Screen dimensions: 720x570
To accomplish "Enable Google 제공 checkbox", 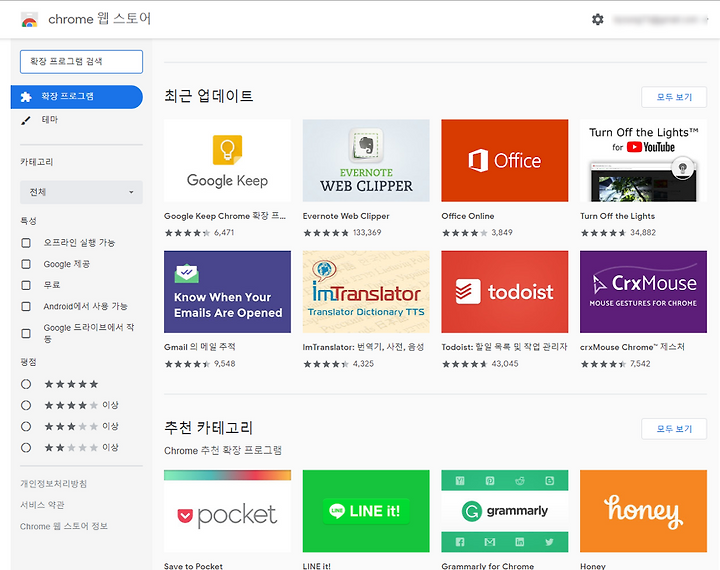I will 26,264.
